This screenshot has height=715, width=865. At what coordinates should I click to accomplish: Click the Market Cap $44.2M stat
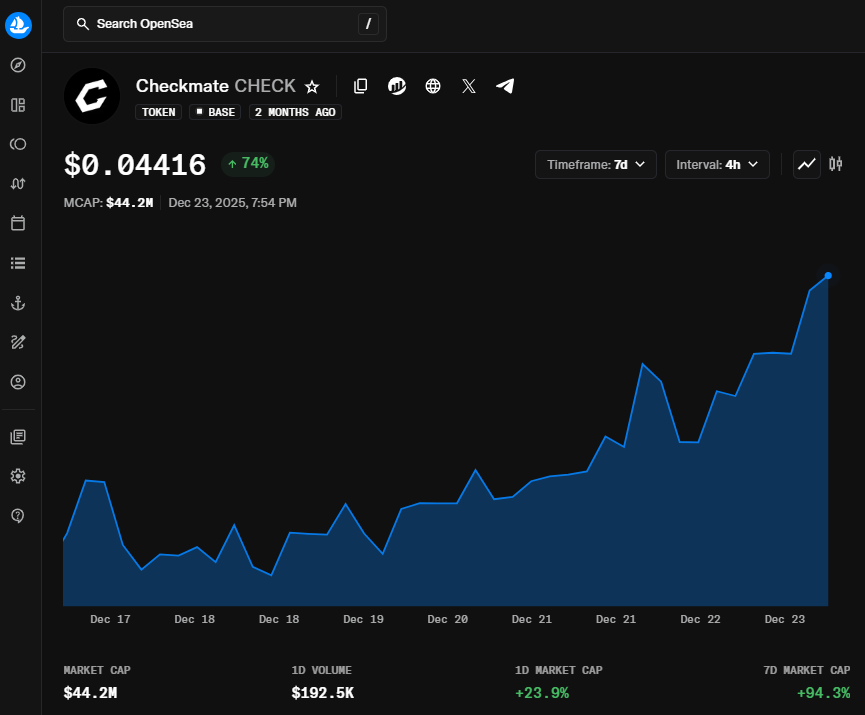pos(97,682)
